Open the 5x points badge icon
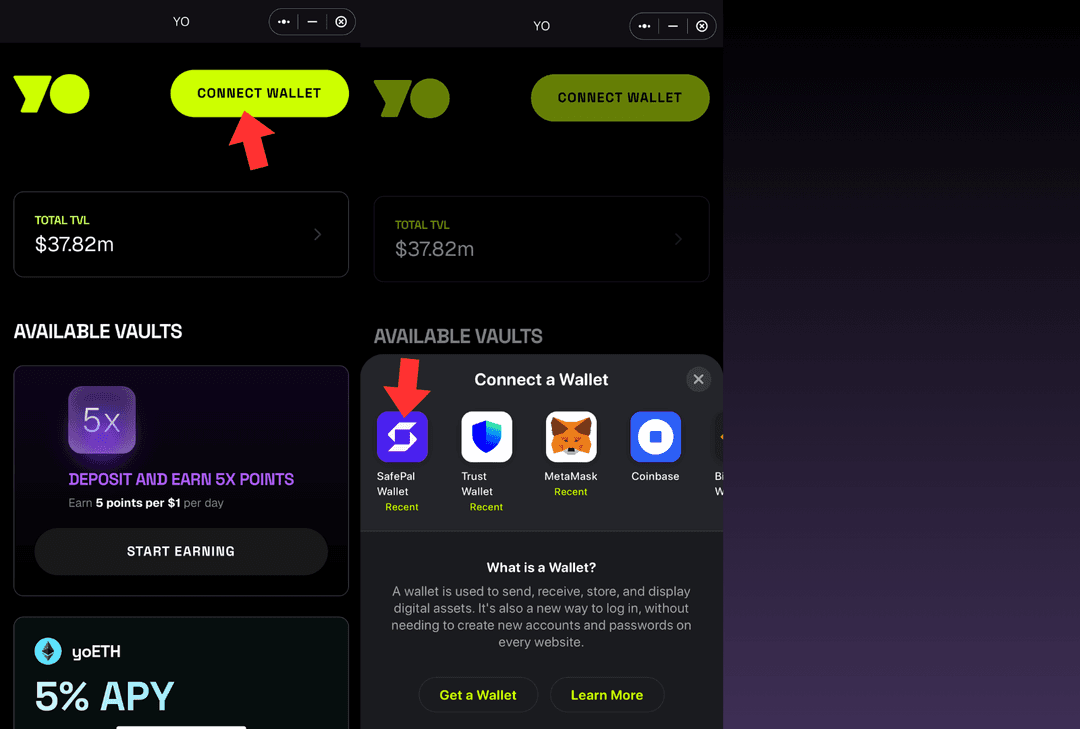This screenshot has width=1080, height=729. (102, 420)
